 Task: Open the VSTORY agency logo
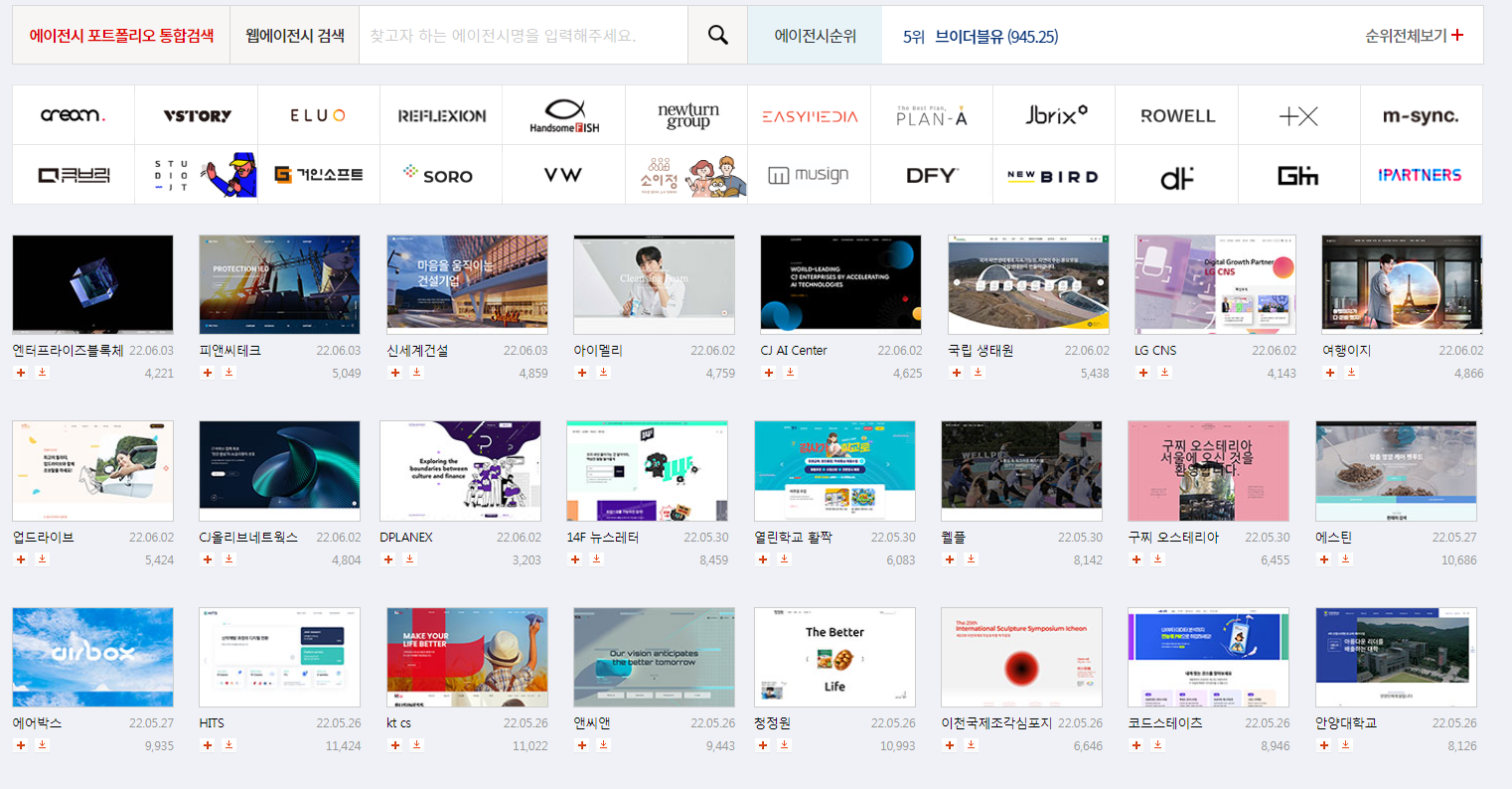click(x=197, y=115)
